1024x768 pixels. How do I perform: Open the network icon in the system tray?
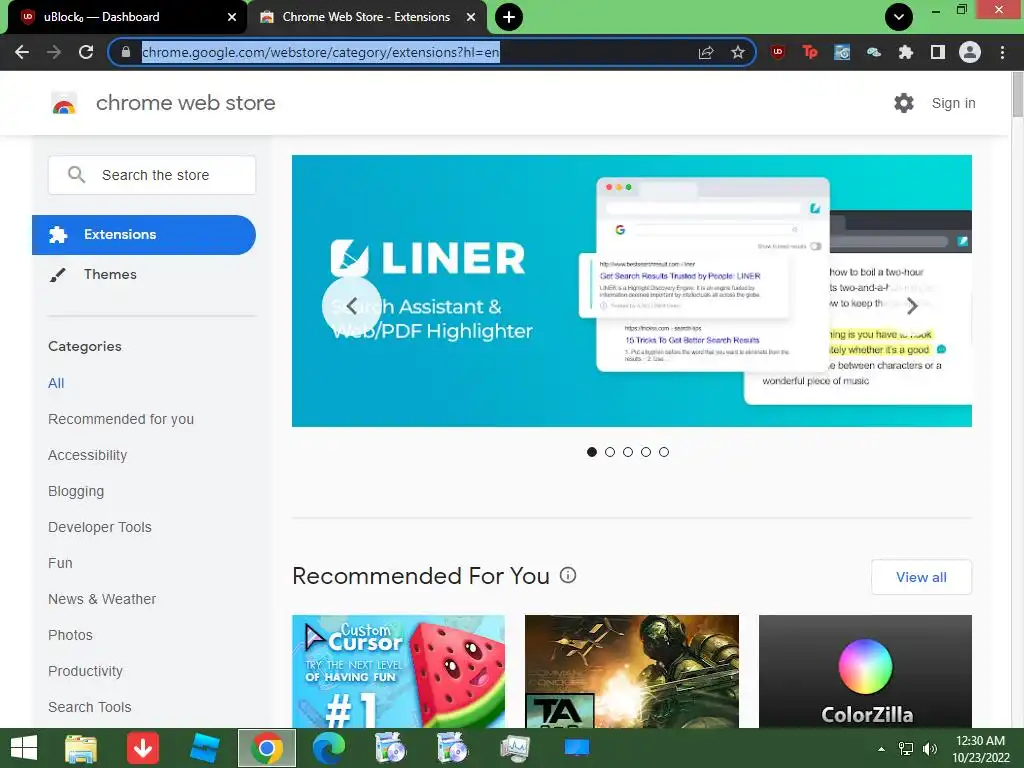906,748
